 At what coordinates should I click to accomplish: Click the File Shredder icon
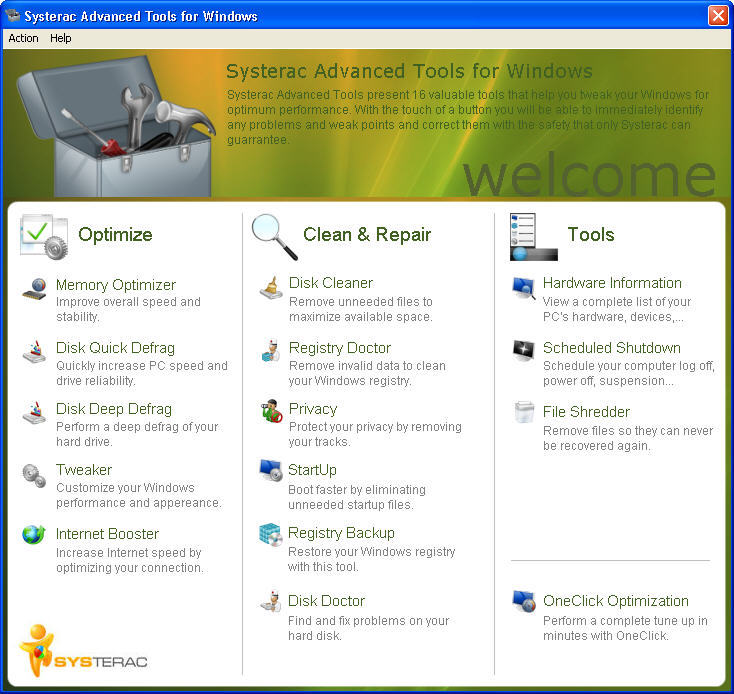(524, 412)
